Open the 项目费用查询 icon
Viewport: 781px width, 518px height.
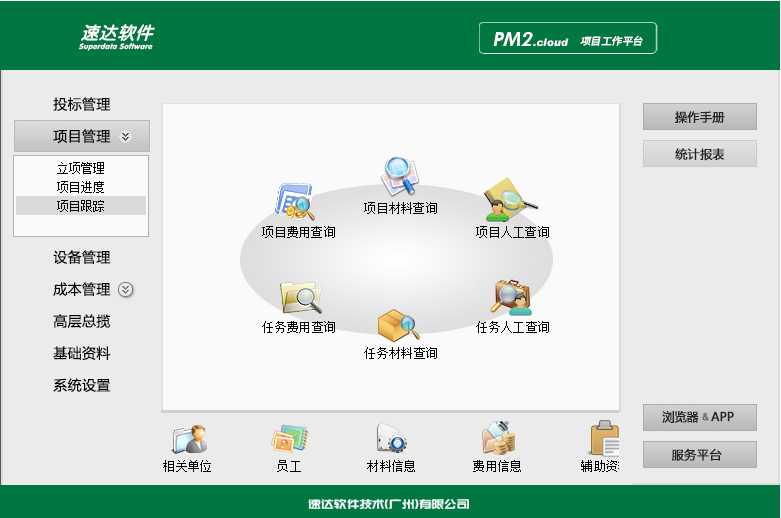coord(295,201)
